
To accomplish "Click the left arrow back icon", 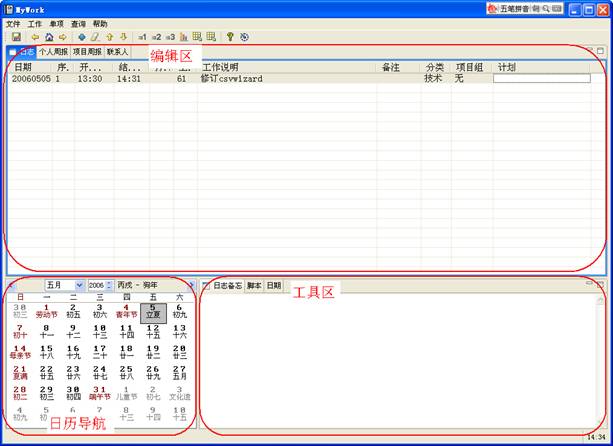I will coord(35,37).
